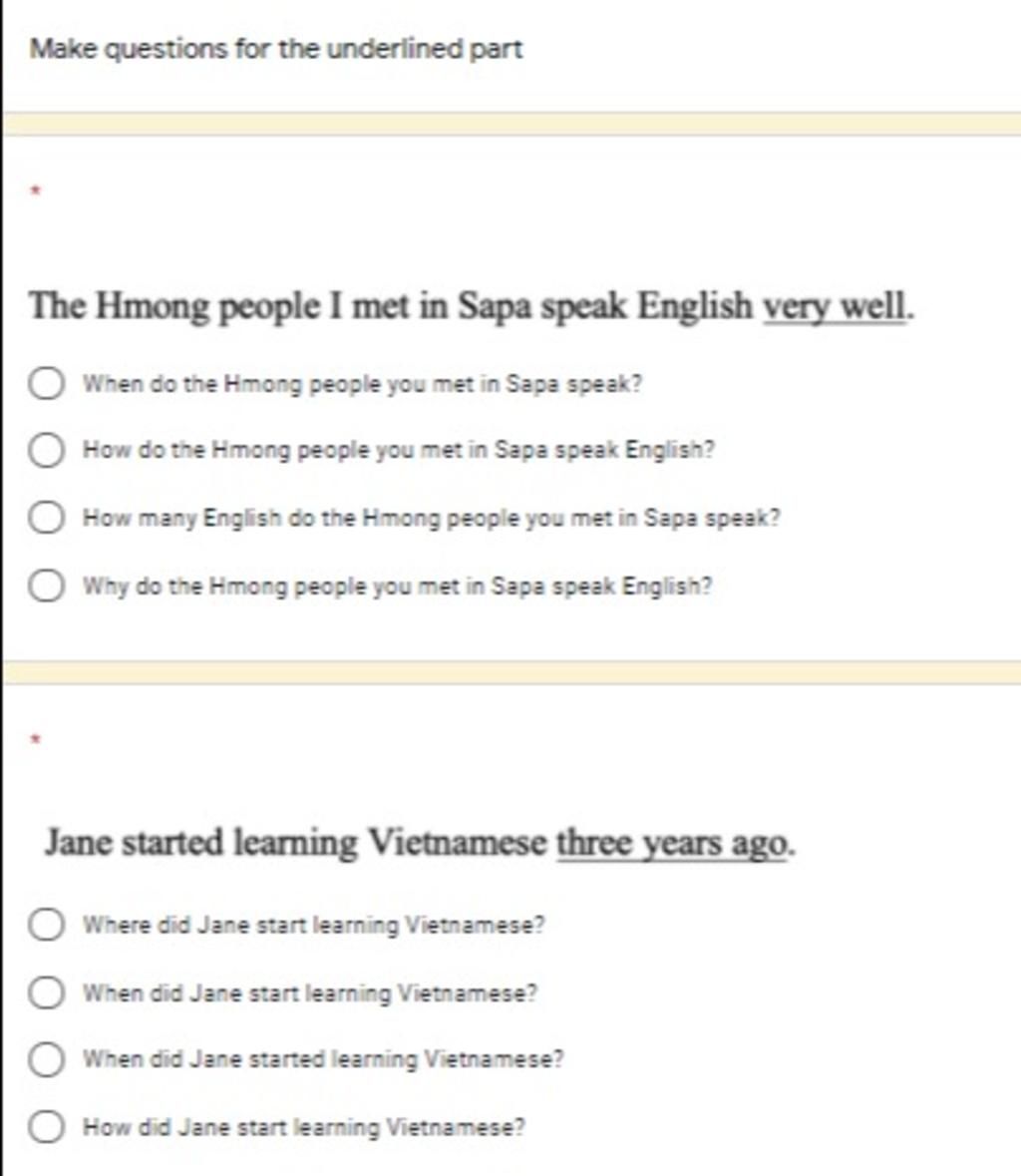
Task: Choose radio circle beside "How do the Hmong people"
Action: tap(46, 450)
